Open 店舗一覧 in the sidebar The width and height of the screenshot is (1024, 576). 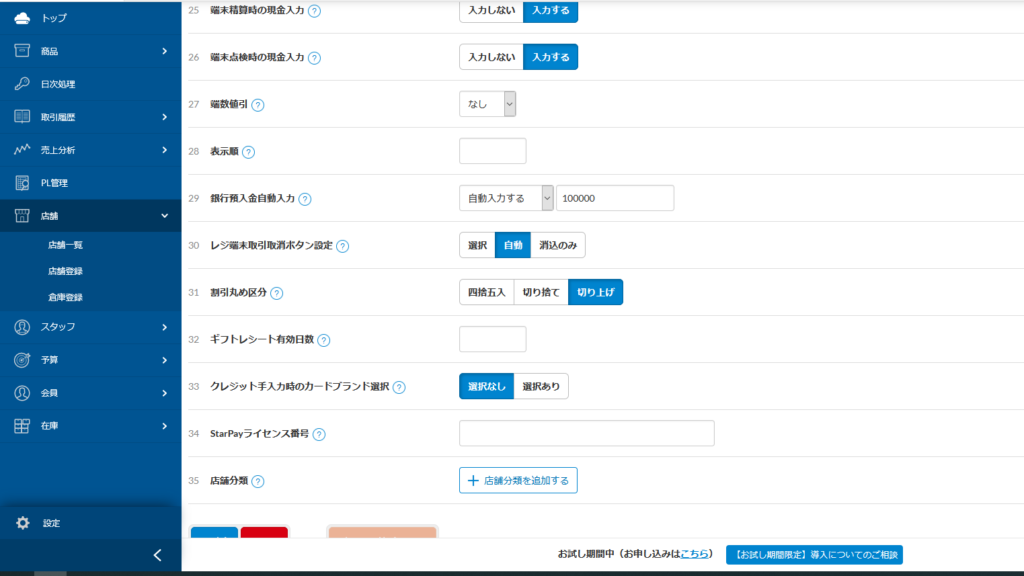(66, 245)
